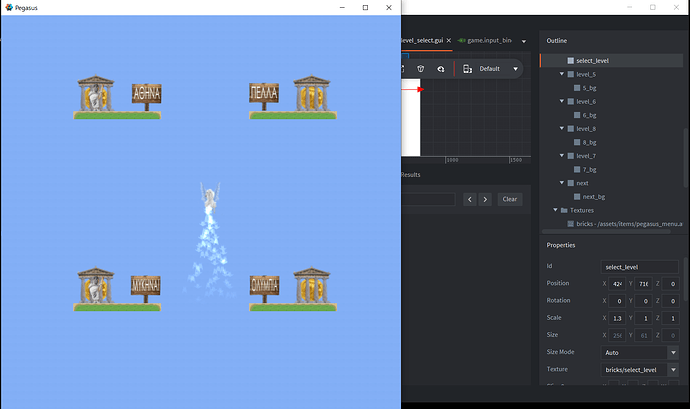Select the rotate tool in editor toolbar
This screenshot has height=409, width=690.
tap(421, 69)
